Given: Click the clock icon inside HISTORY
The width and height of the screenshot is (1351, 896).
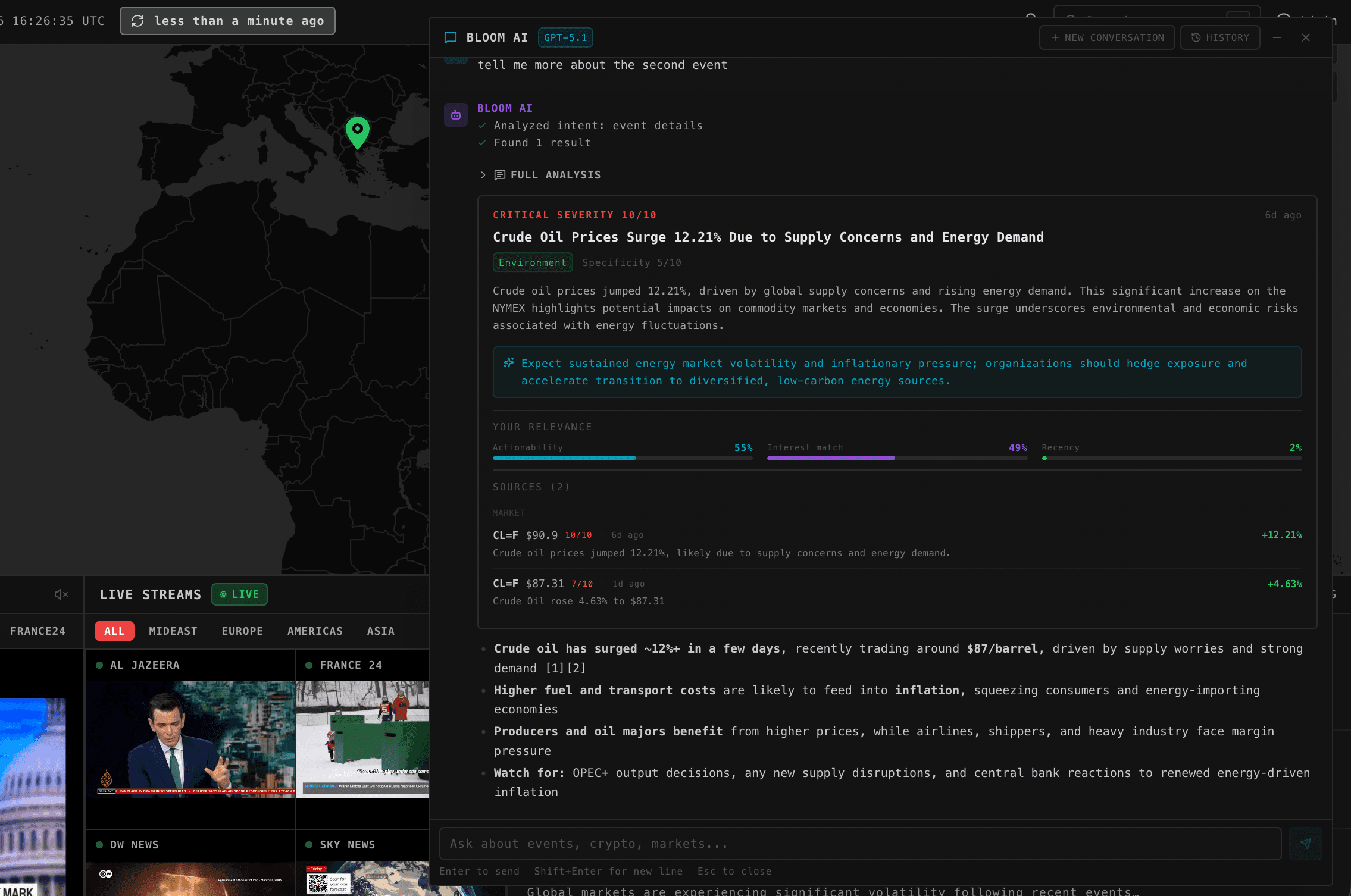Looking at the screenshot, I should click(x=1196, y=37).
